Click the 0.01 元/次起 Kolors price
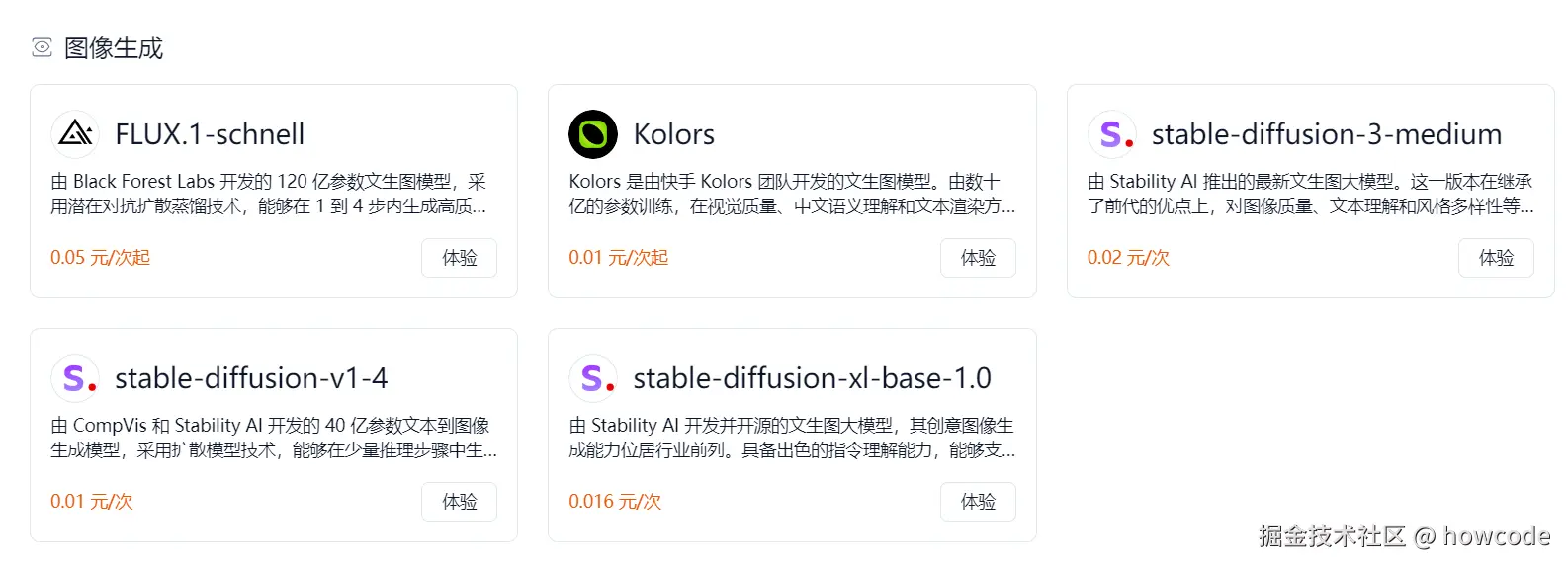1568x567 pixels. click(619, 258)
